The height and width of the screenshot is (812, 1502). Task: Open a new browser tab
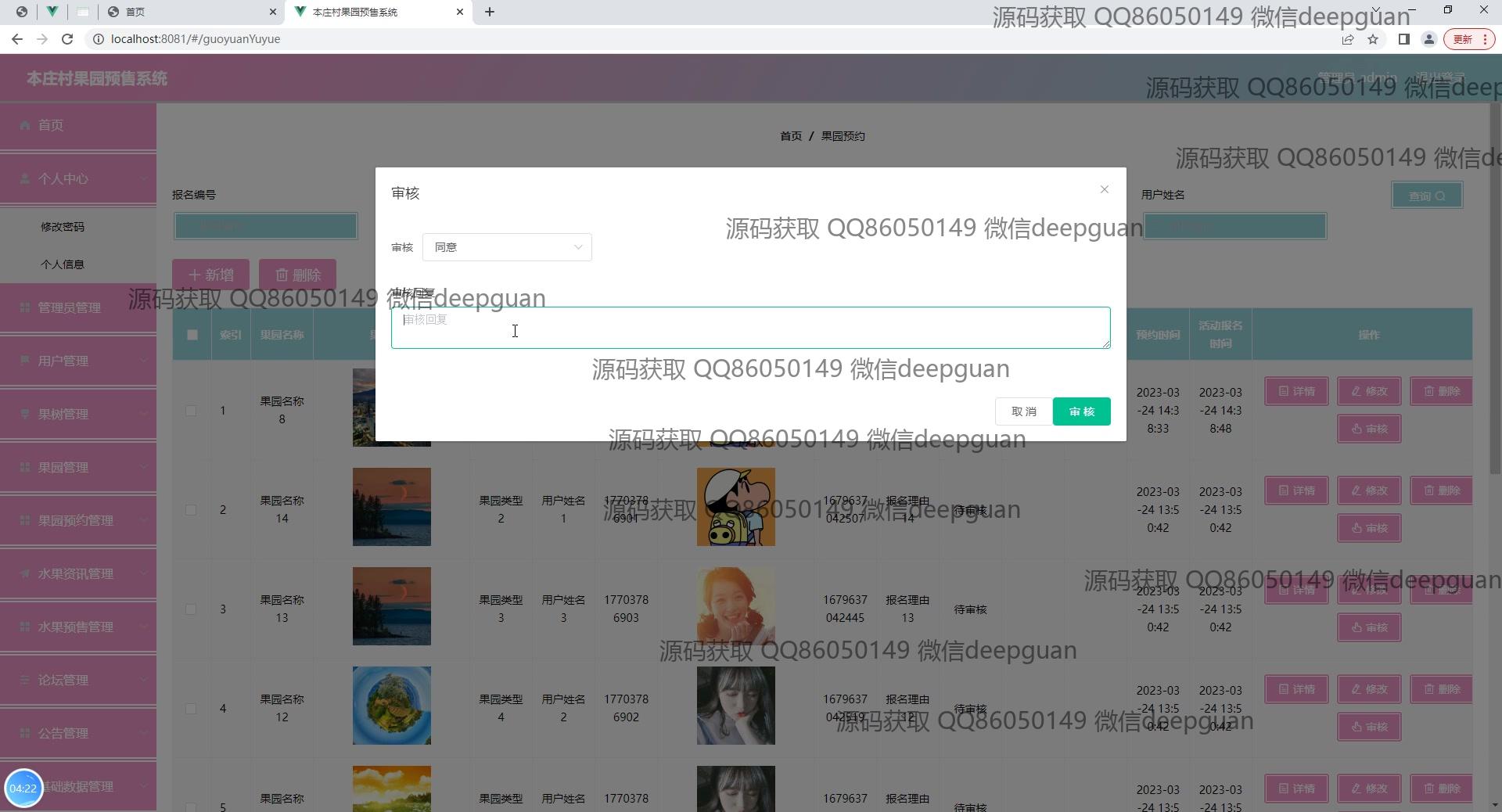pos(490,12)
